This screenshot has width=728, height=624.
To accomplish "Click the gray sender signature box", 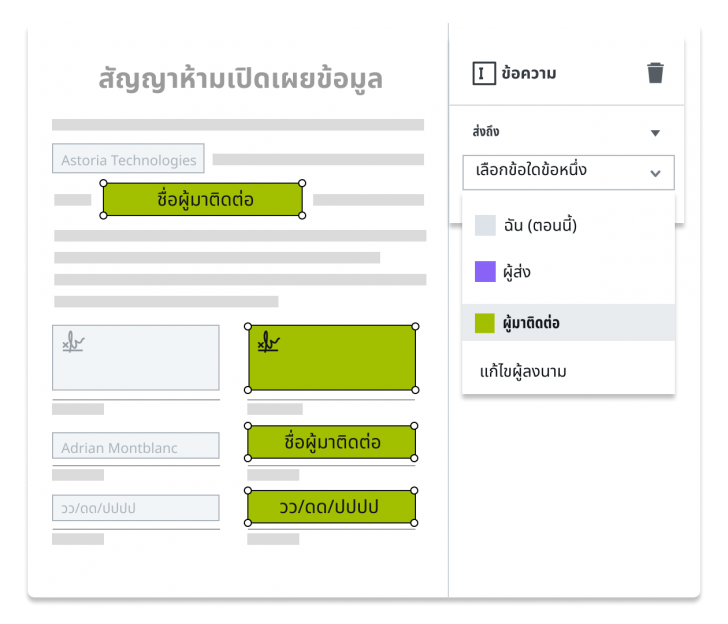I will (136, 358).
